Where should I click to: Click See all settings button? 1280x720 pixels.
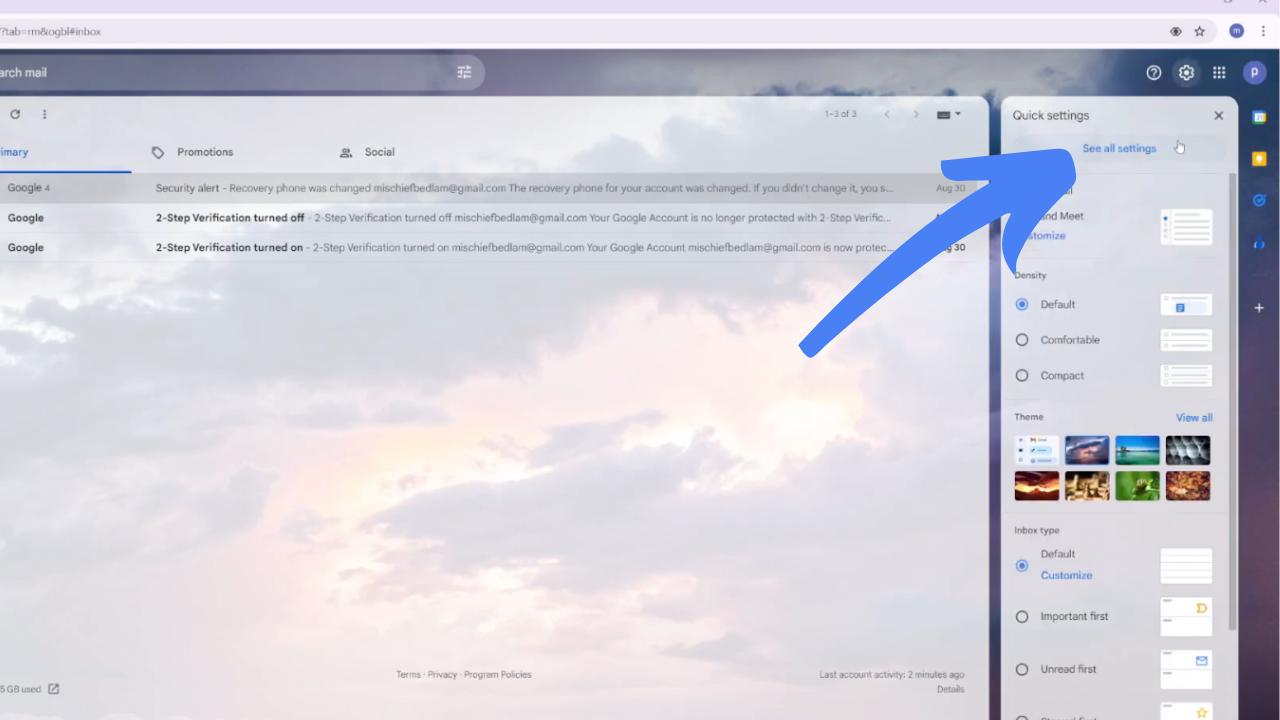pos(1119,149)
